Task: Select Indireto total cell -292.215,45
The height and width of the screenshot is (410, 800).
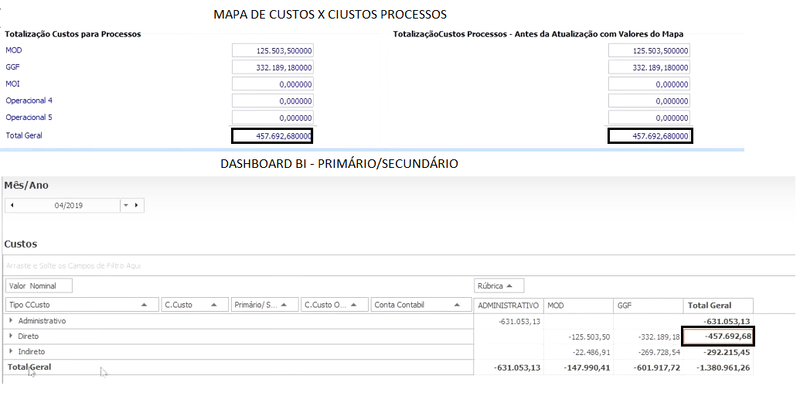Action: coord(718,352)
